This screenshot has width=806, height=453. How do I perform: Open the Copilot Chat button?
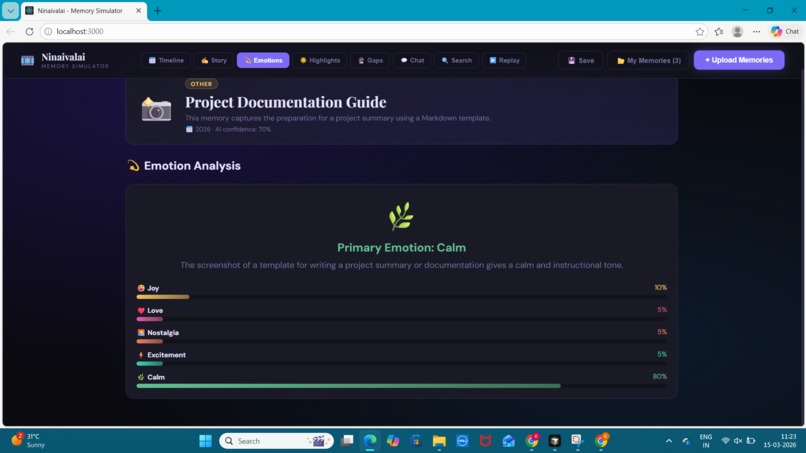click(785, 31)
